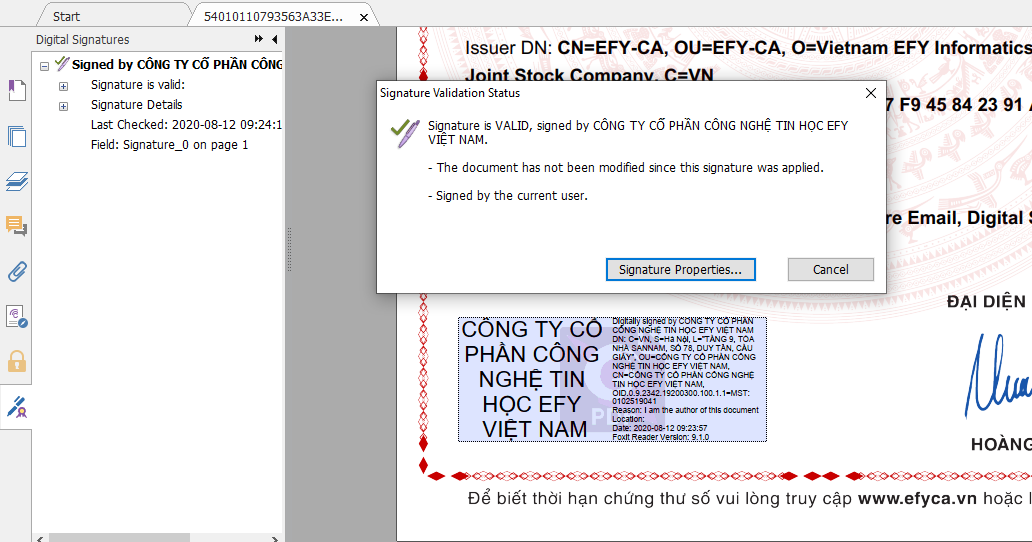Collapse the Digital Signatures panel with left arrow
Image resolution: width=1032 pixels, height=542 pixels.
pyautogui.click(x=274, y=39)
